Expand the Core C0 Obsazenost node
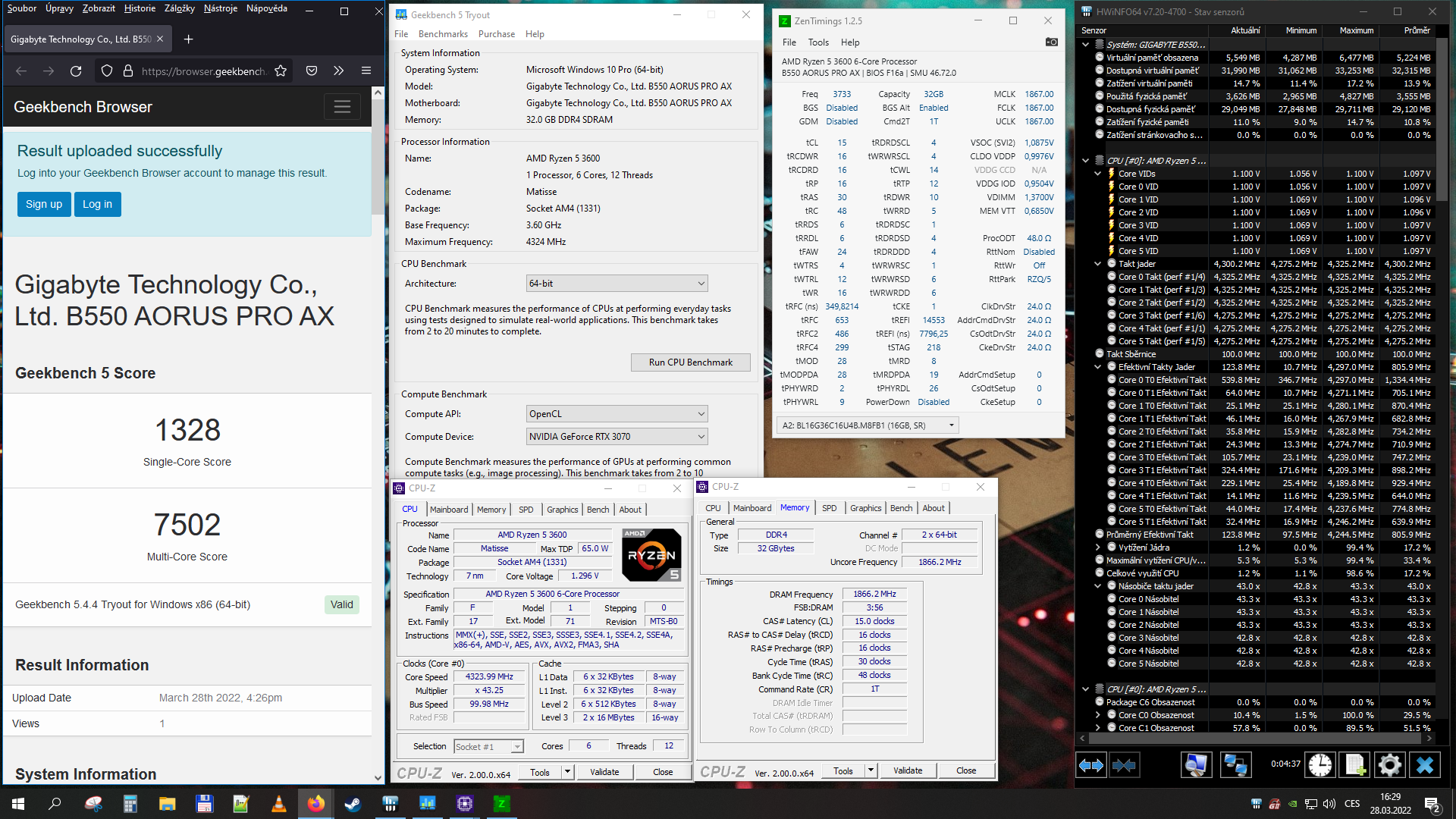 point(1097,715)
